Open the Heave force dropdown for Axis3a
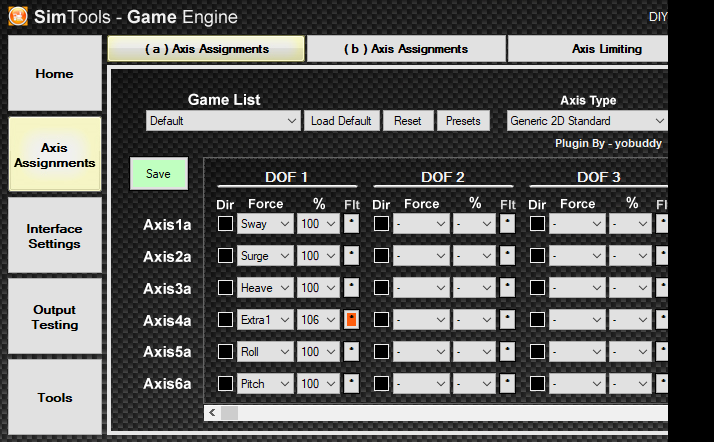The image size is (714, 442). (x=265, y=287)
